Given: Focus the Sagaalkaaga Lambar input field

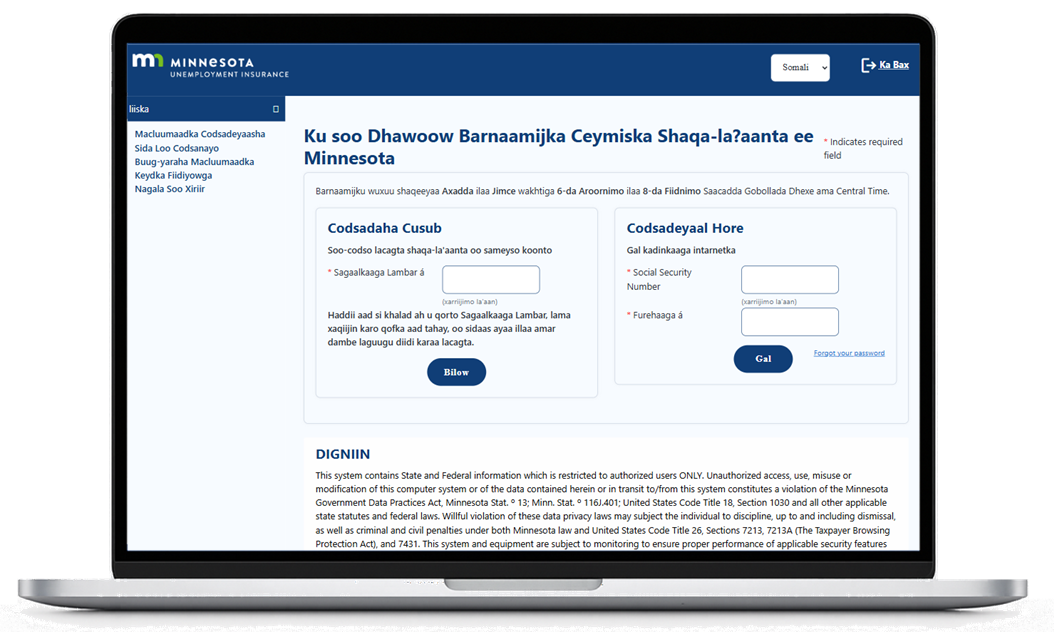Looking at the screenshot, I should tap(491, 279).
